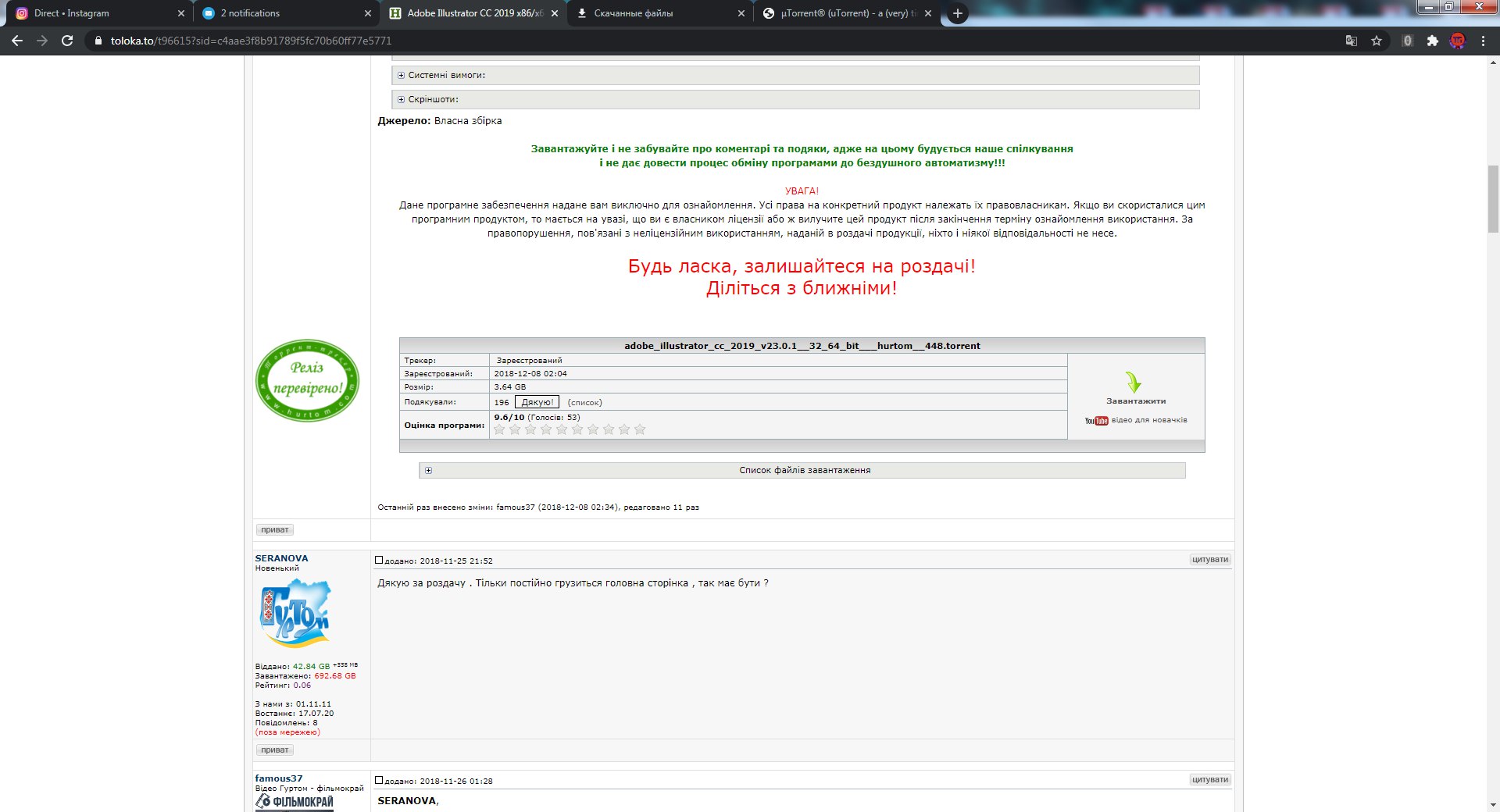Click the registered date 2018-12-08 02:04
Image resolution: width=1500 pixels, height=812 pixels.
pos(530,373)
